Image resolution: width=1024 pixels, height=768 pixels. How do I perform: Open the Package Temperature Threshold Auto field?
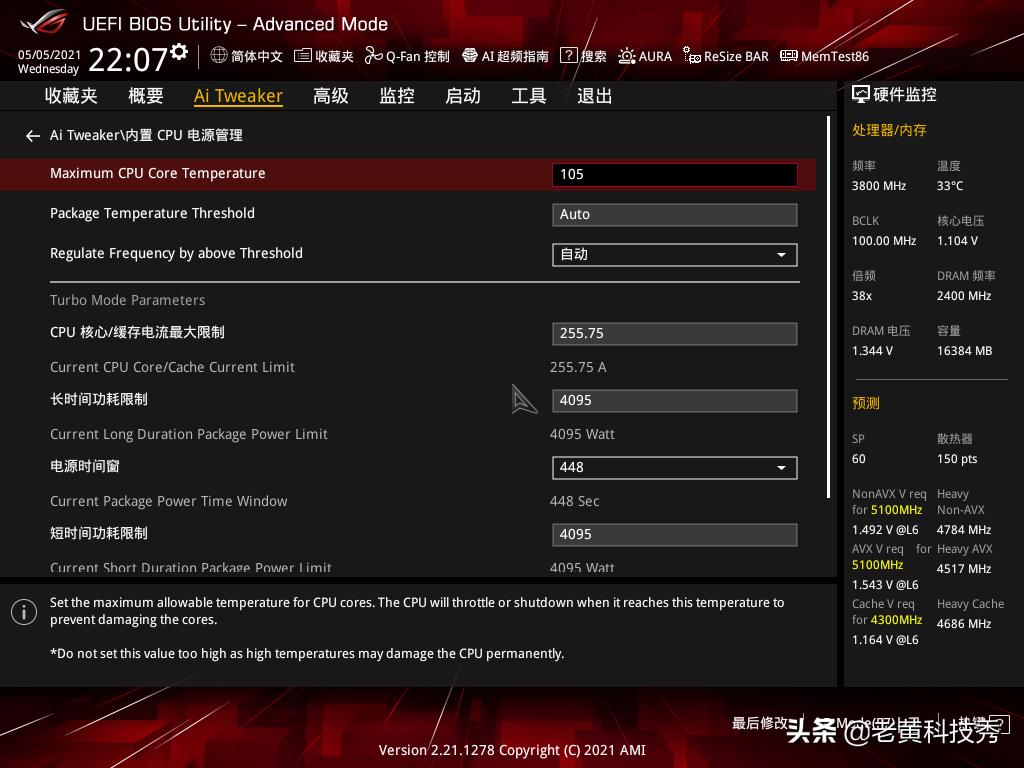coord(674,214)
